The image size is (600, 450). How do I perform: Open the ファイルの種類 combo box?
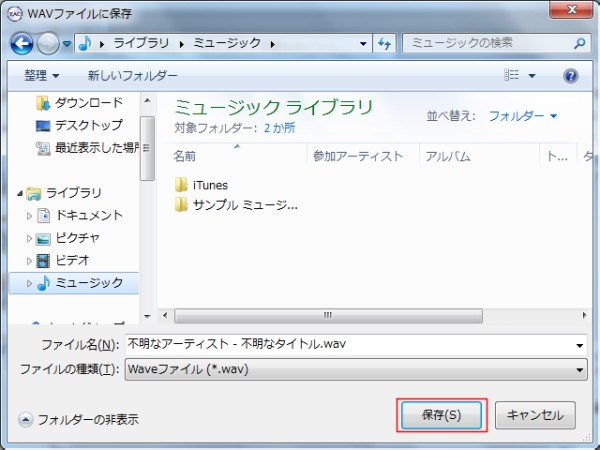coord(355,369)
